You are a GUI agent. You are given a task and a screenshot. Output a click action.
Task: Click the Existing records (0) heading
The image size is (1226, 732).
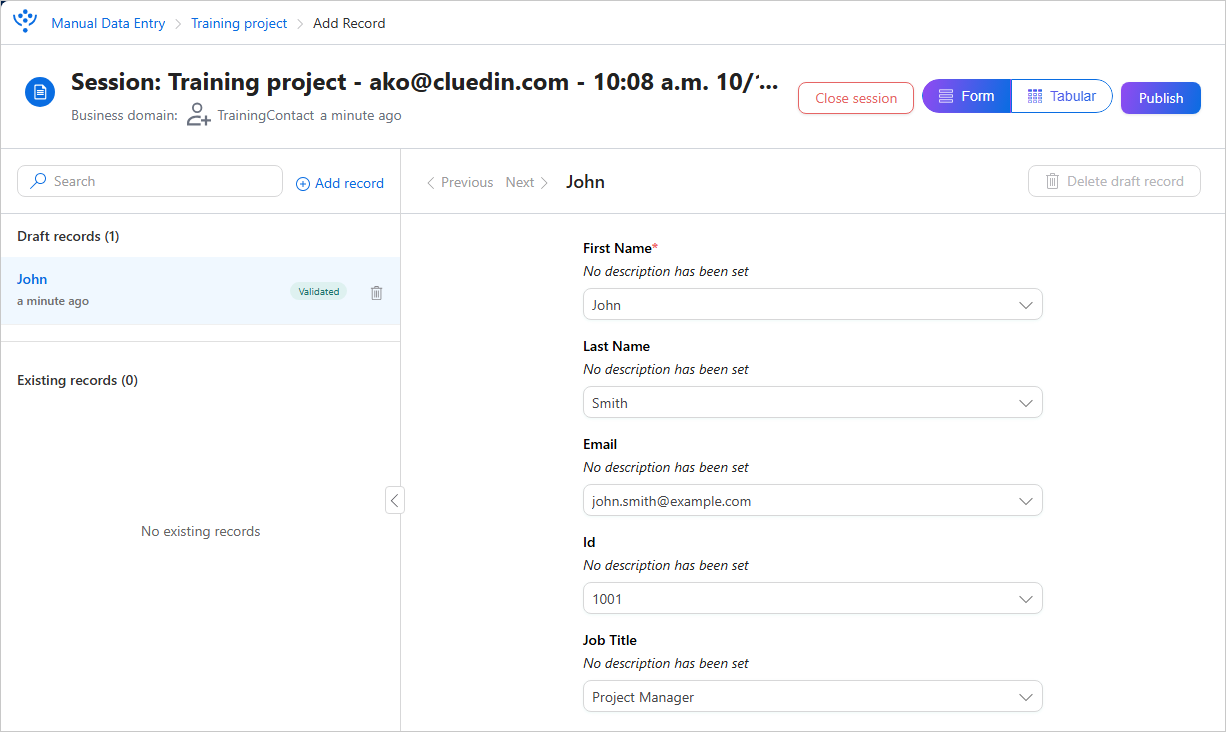[77, 380]
